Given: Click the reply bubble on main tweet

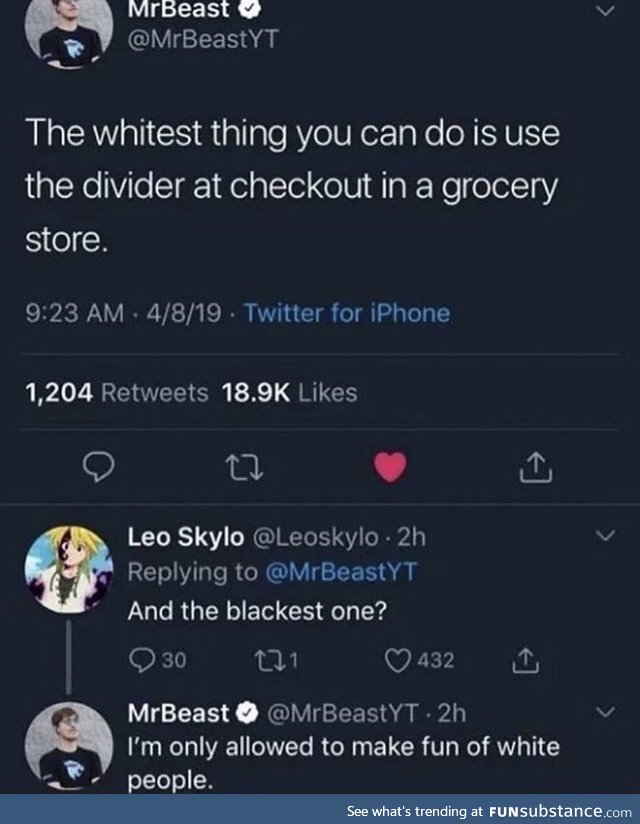Looking at the screenshot, I should pyautogui.click(x=99, y=467).
